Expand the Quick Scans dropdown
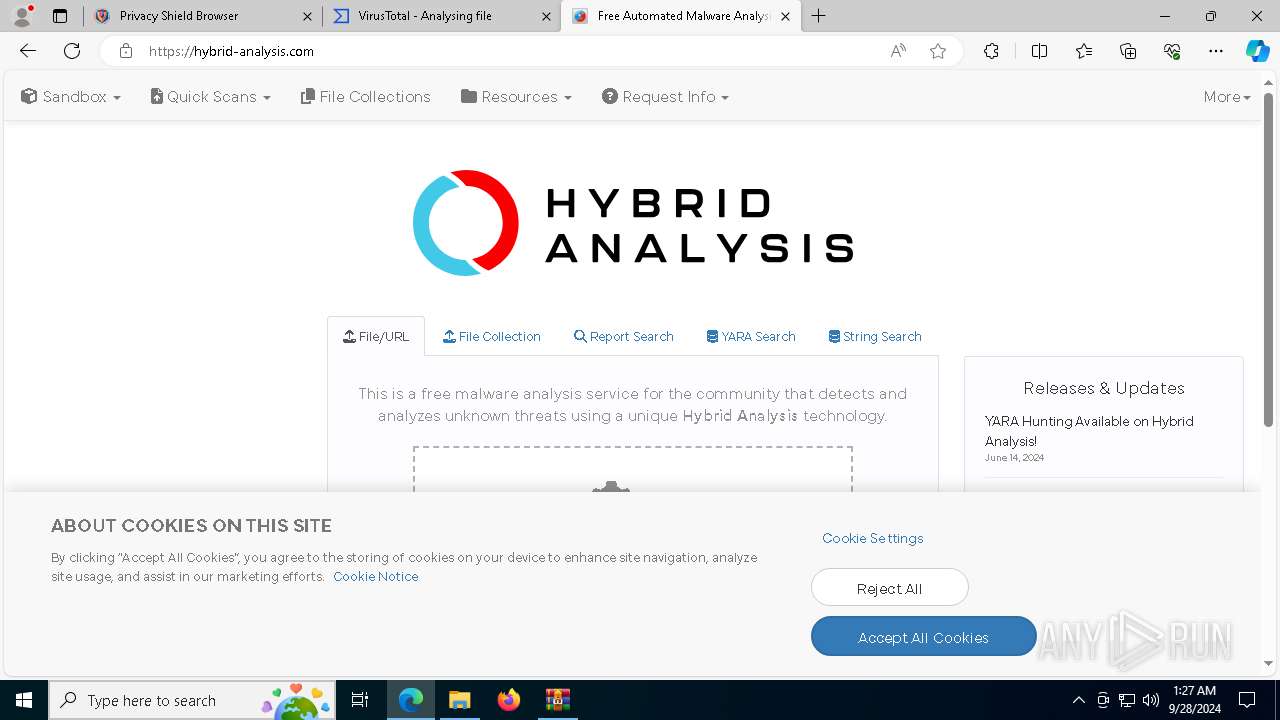The height and width of the screenshot is (720, 1280). click(x=211, y=97)
